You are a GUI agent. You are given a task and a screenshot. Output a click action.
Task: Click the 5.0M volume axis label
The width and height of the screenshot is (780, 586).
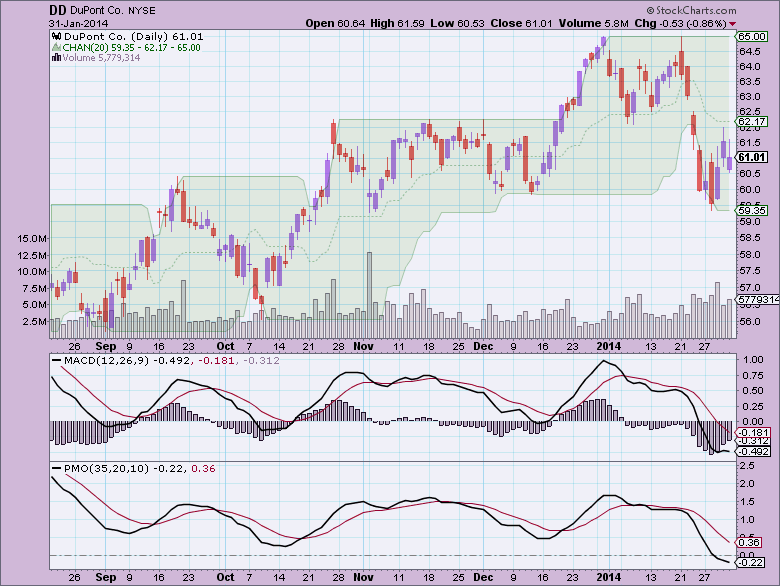[x=34, y=305]
